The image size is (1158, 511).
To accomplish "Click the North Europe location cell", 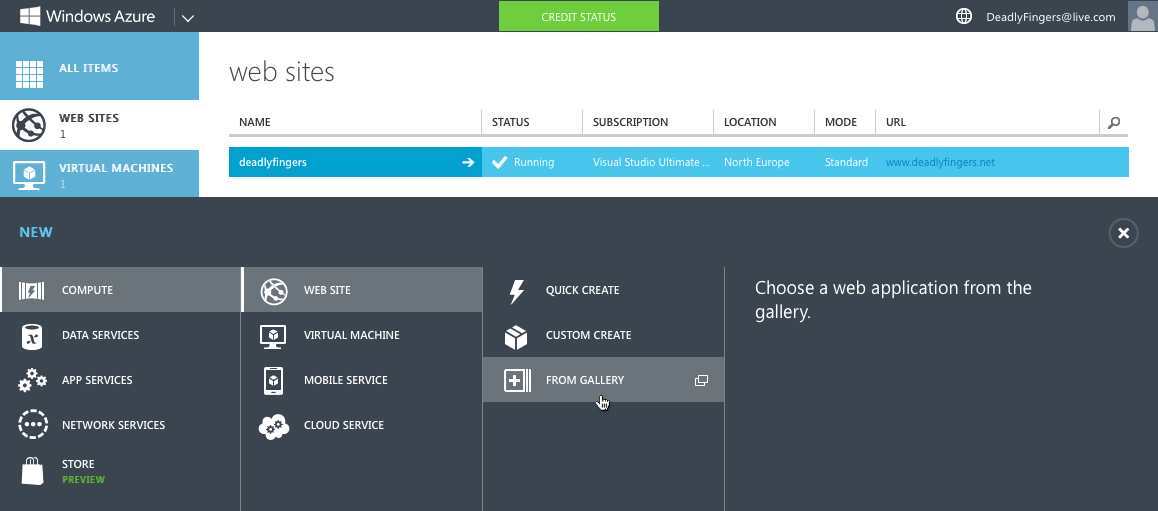I will coord(756,162).
